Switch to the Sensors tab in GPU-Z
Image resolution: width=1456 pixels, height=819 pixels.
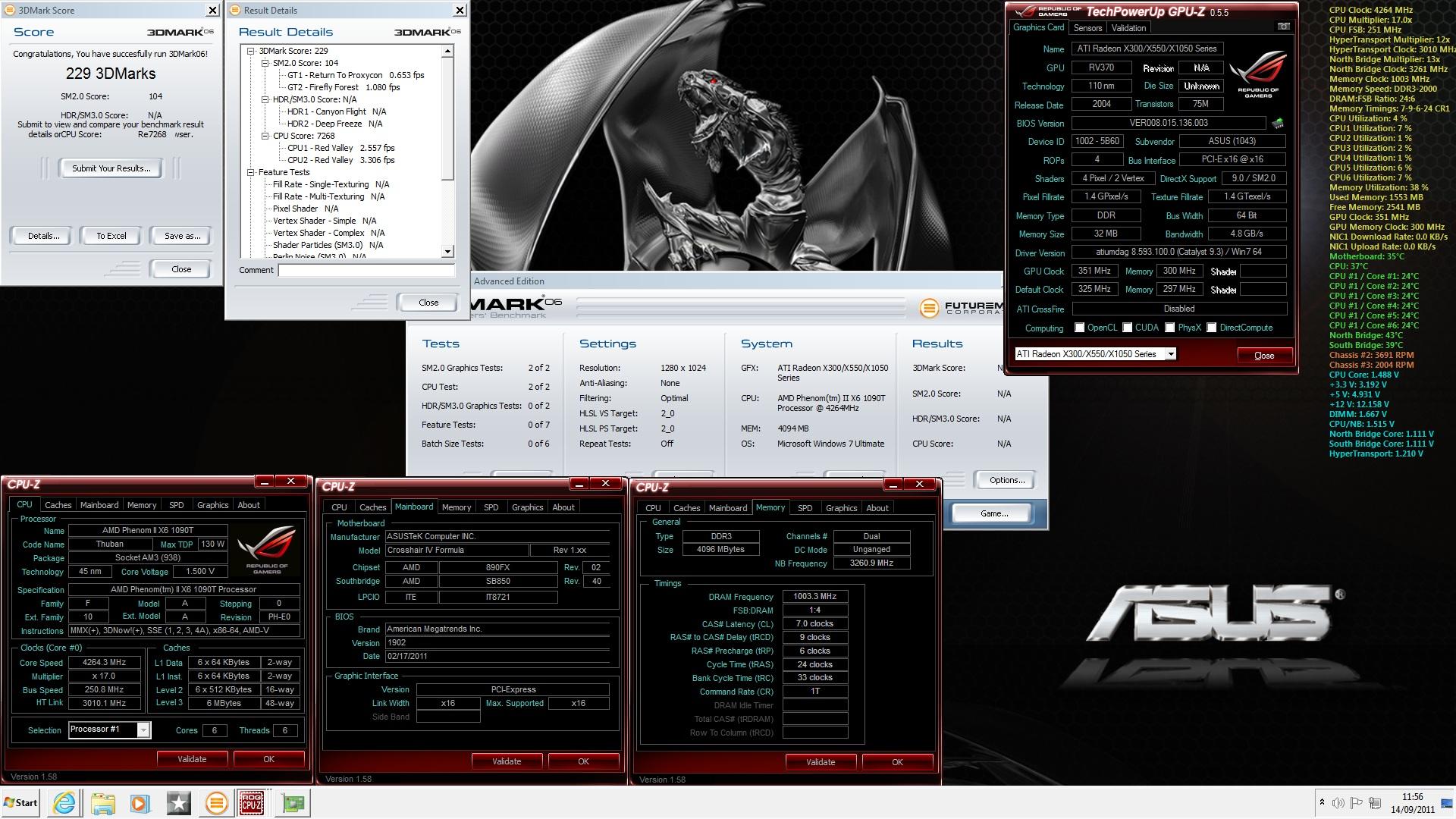pos(1087,28)
